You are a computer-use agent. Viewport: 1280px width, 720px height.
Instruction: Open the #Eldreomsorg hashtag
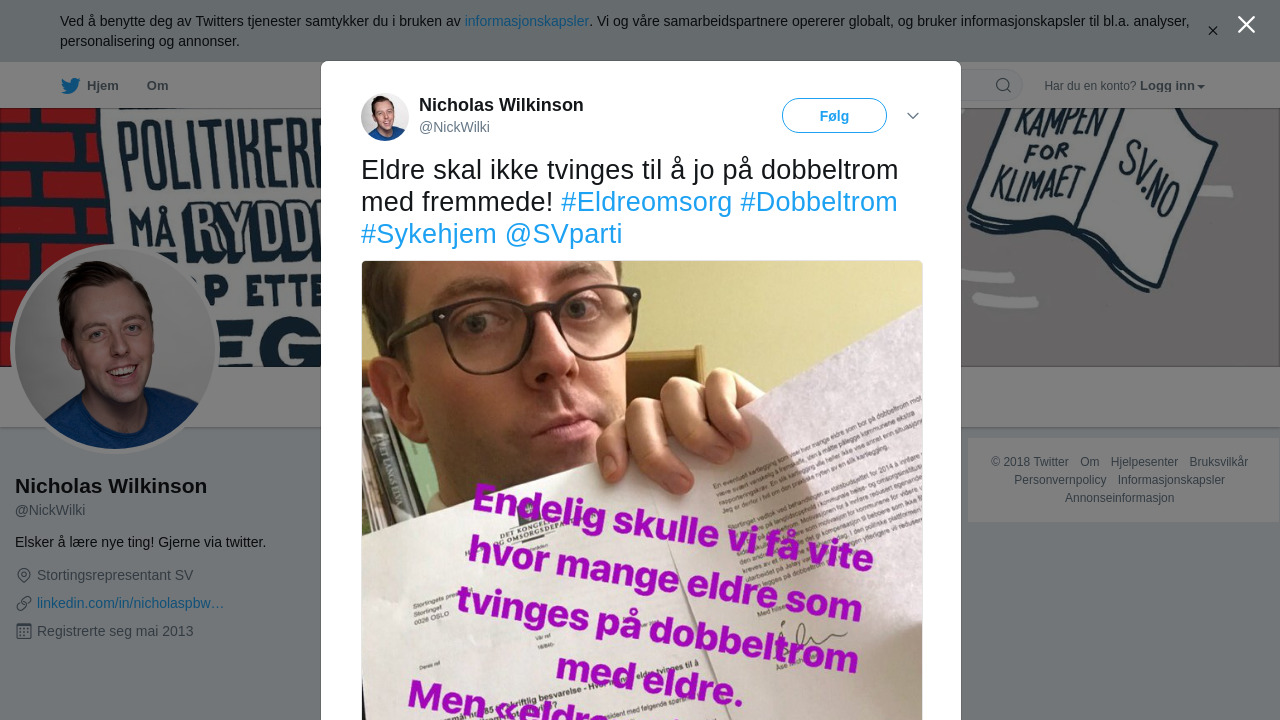pos(646,202)
